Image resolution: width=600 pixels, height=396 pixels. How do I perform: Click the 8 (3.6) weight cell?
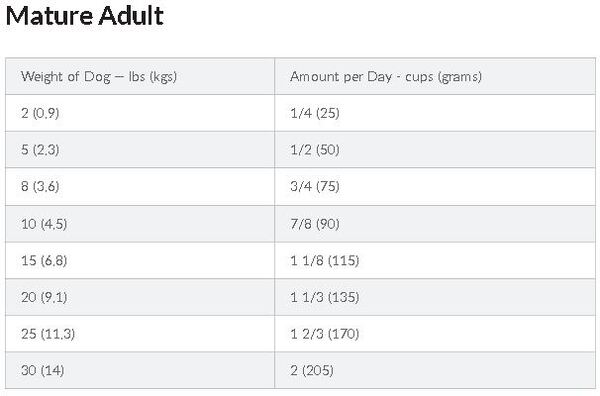click(140, 186)
